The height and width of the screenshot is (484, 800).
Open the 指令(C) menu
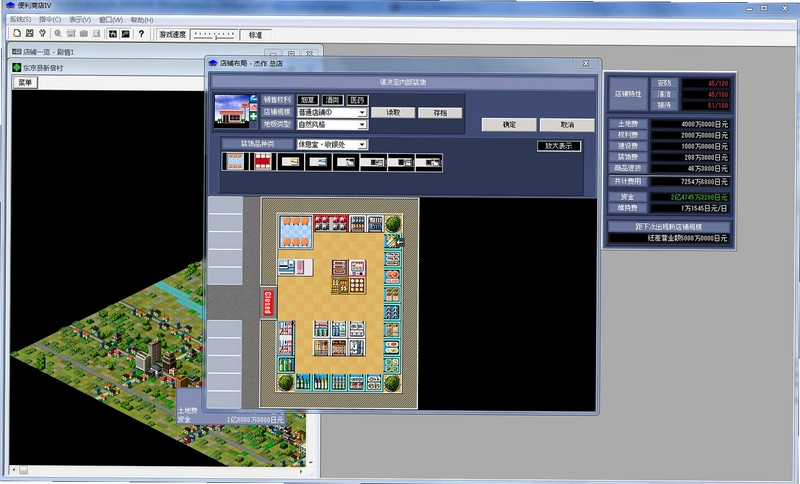pos(50,19)
